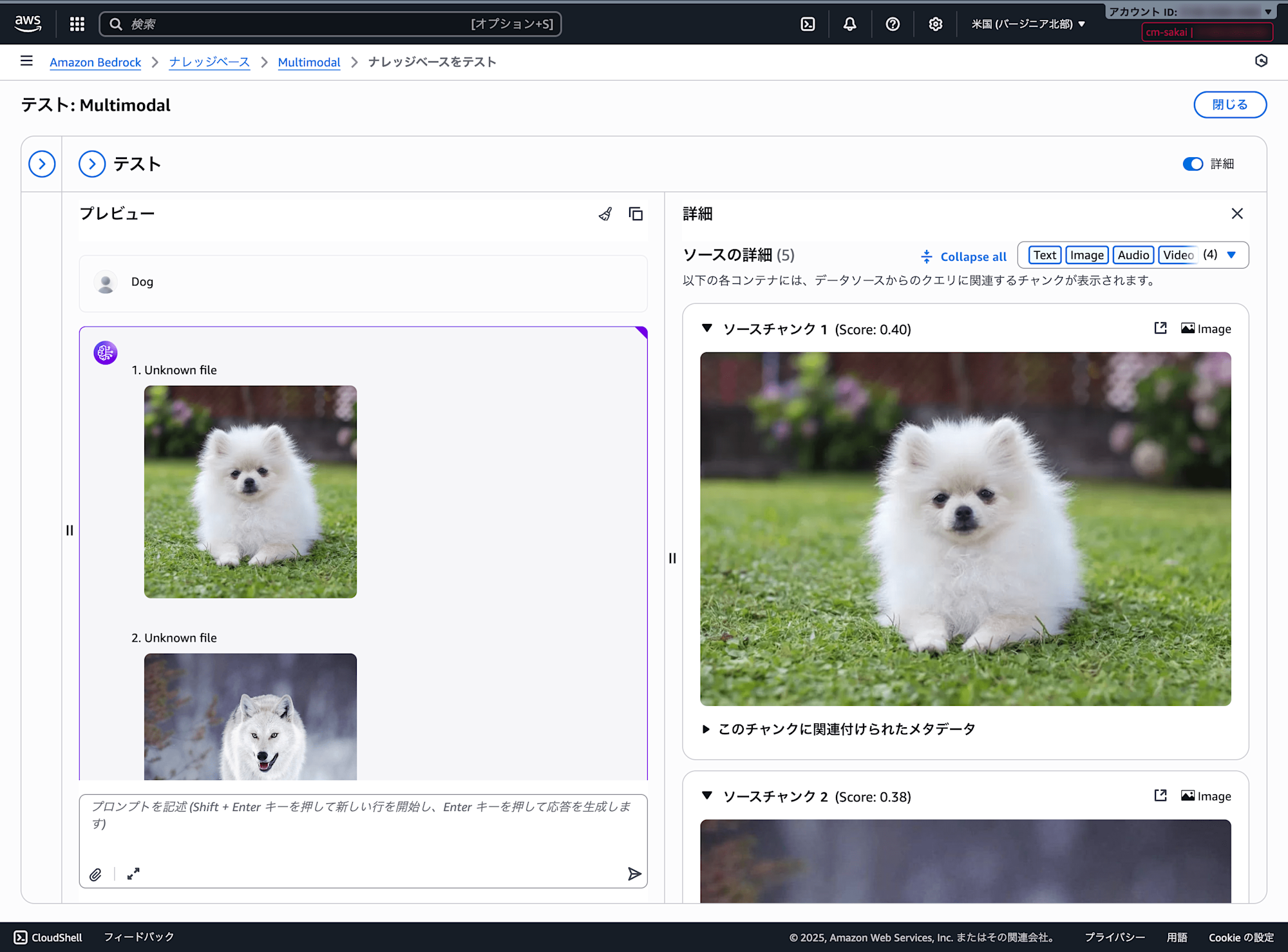Screen dimensions: 1288x952
Task: Toggle the 詳細 switch off
Action: click(x=1193, y=164)
